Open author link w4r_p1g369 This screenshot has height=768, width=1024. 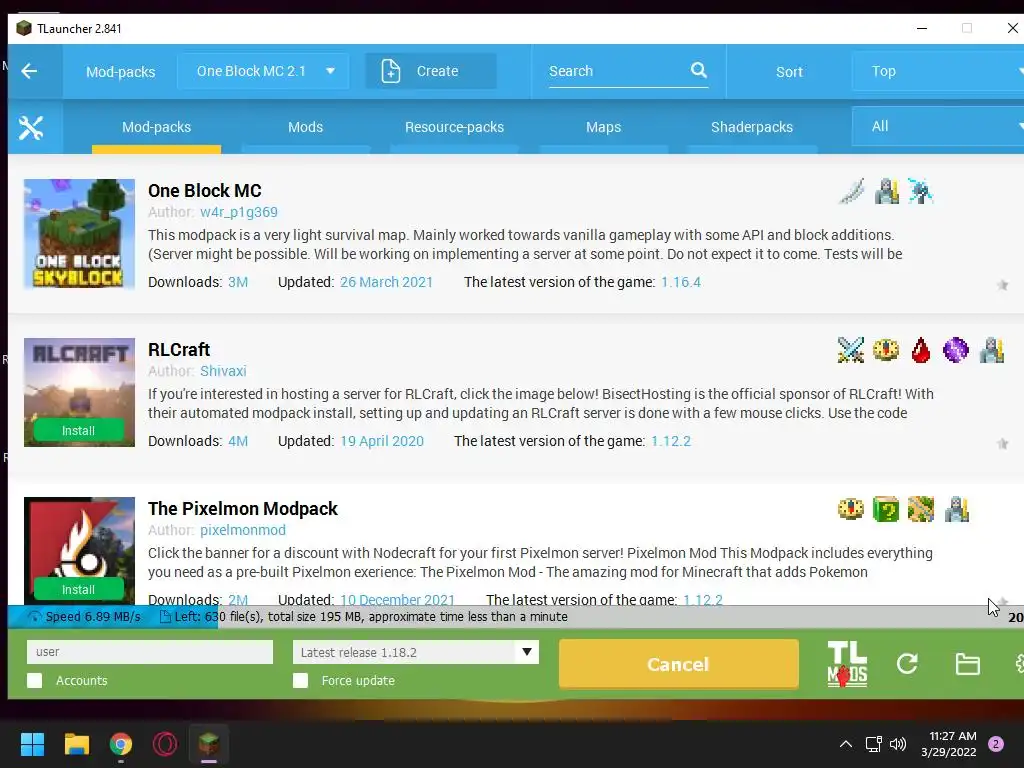point(239,212)
